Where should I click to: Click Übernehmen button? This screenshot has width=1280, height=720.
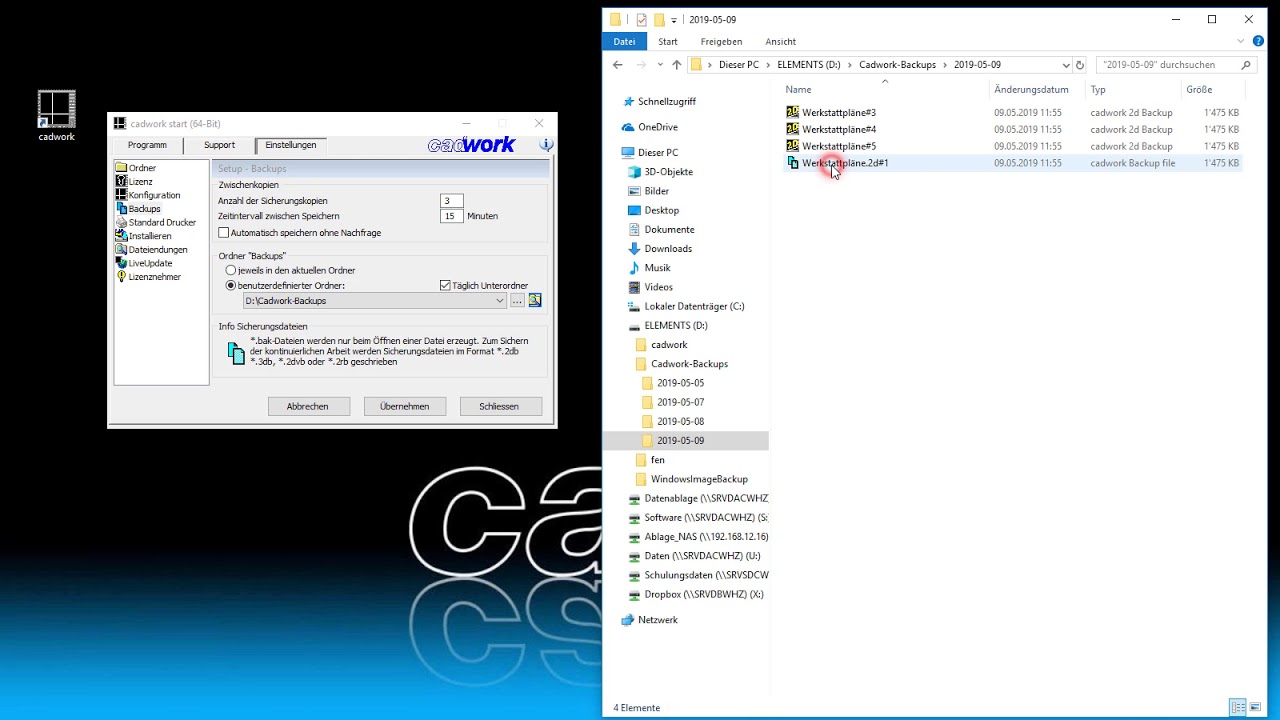click(x=405, y=406)
